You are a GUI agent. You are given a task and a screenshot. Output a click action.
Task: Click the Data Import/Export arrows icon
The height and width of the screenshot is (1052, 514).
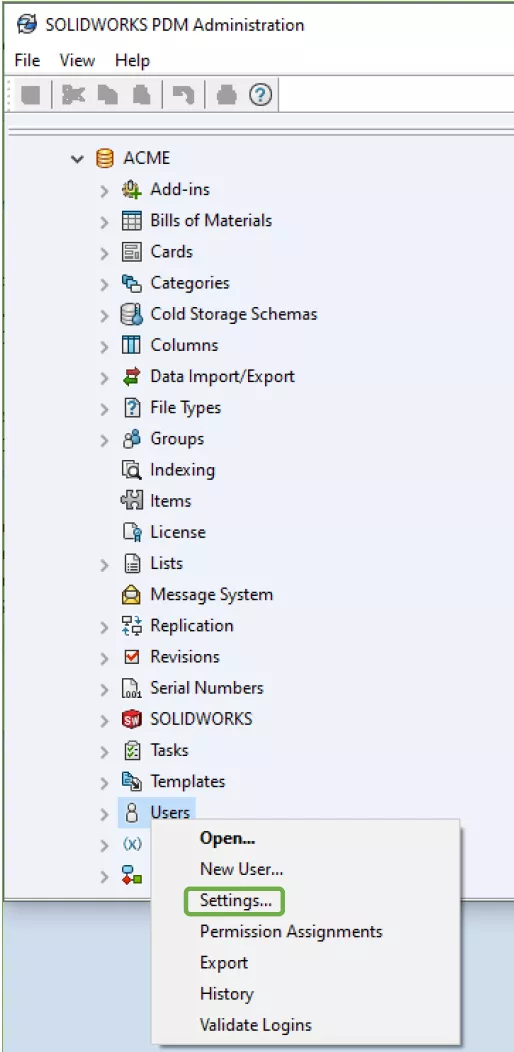[132, 376]
